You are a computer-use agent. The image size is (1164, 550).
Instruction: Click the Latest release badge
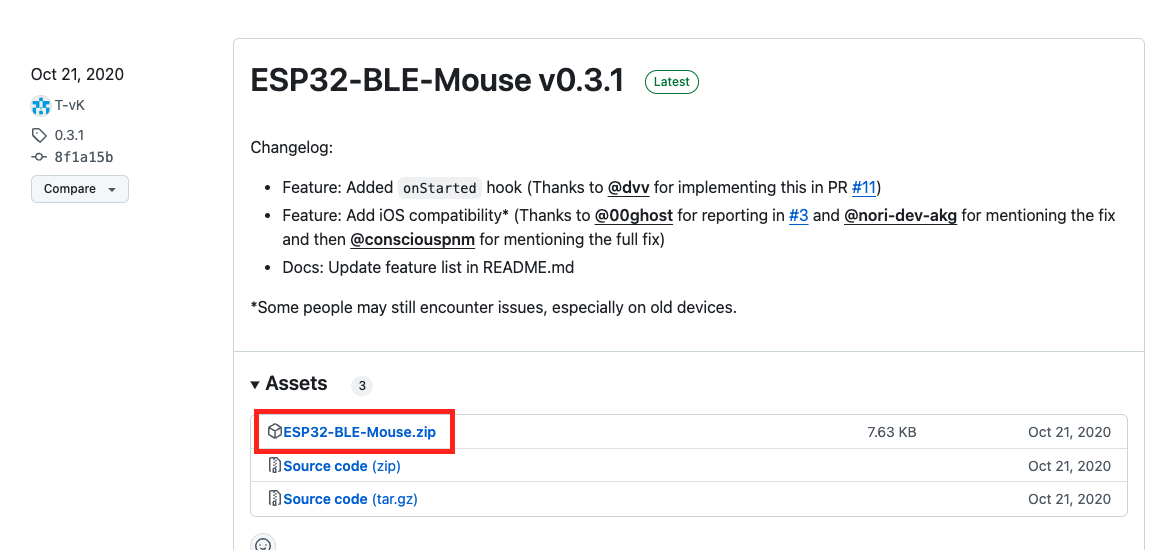click(672, 82)
